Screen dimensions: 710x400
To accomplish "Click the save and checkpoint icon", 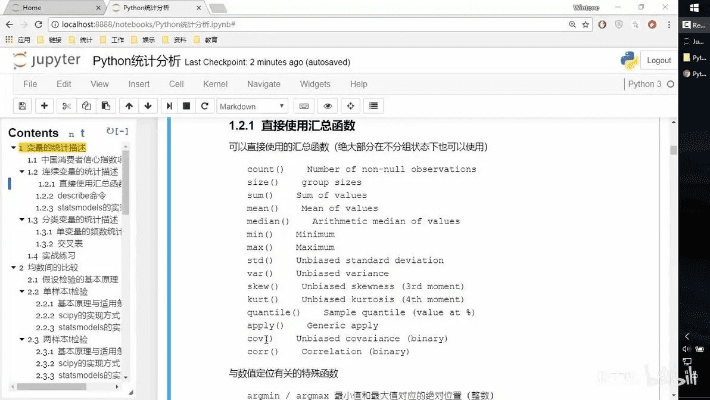I will (x=22, y=106).
